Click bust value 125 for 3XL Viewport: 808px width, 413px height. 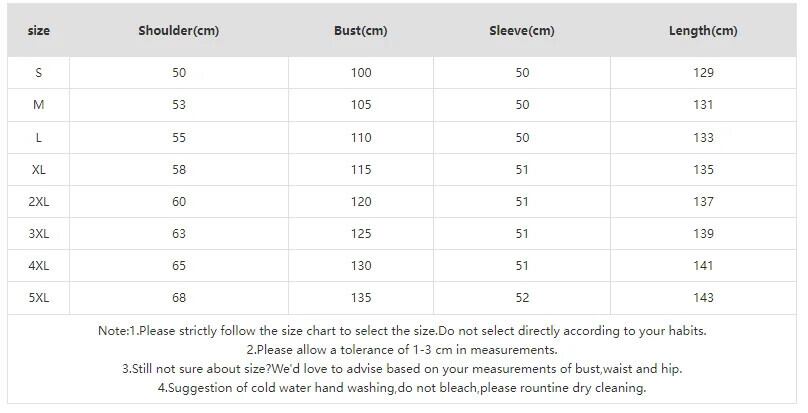pos(361,234)
